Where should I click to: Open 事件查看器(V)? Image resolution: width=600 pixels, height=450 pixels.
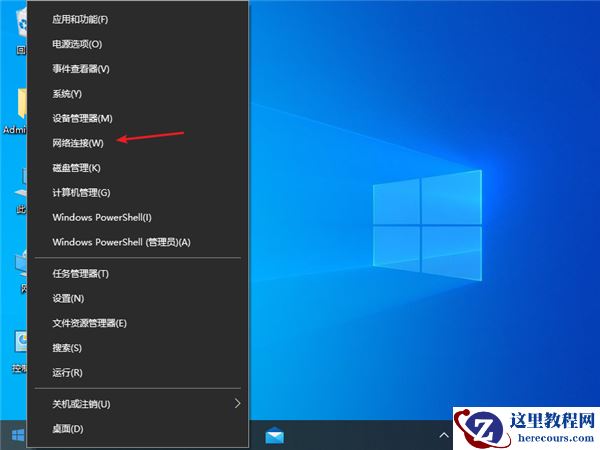pos(138,69)
